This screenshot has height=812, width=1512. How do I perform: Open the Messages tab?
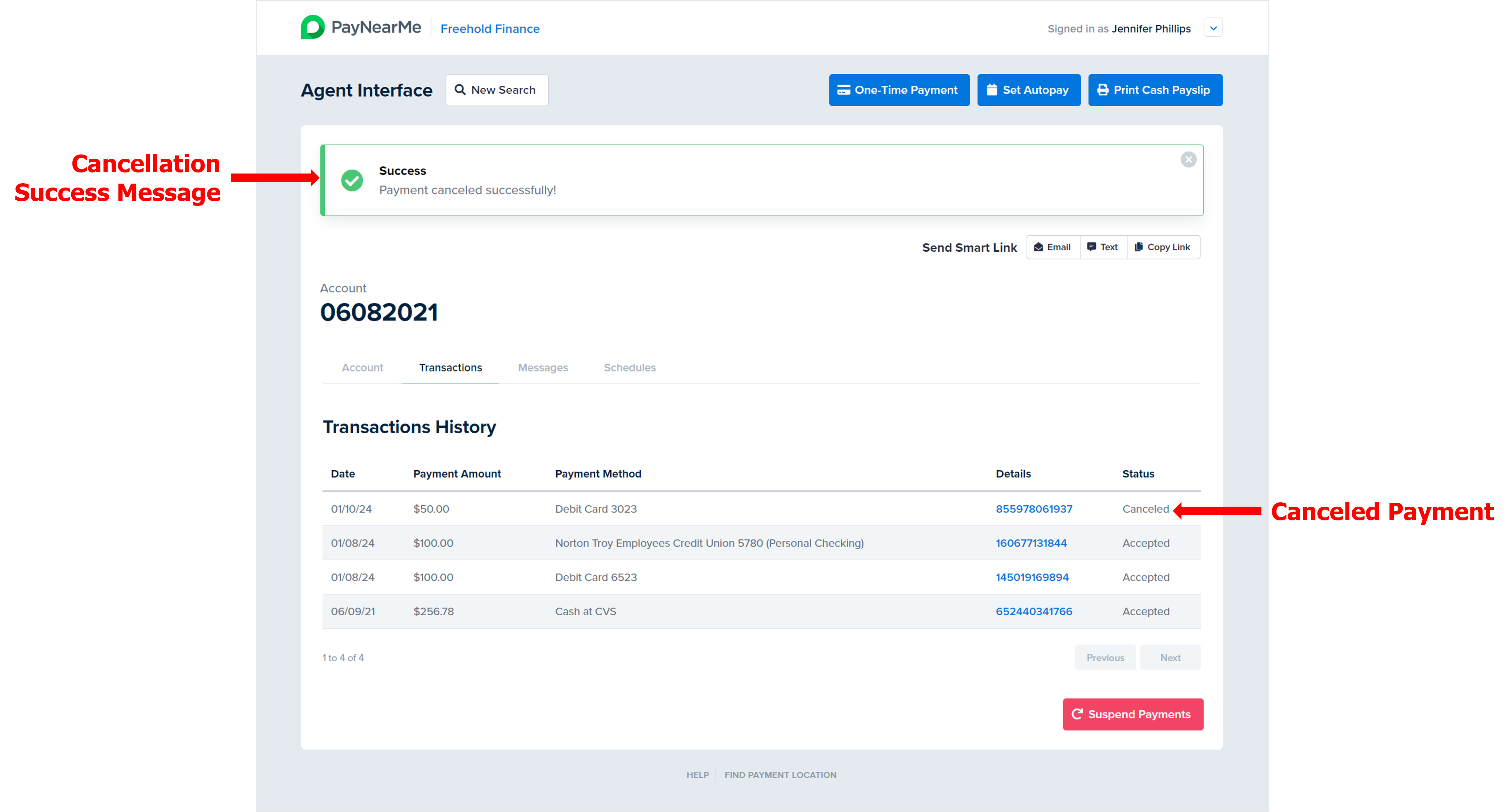tap(542, 368)
